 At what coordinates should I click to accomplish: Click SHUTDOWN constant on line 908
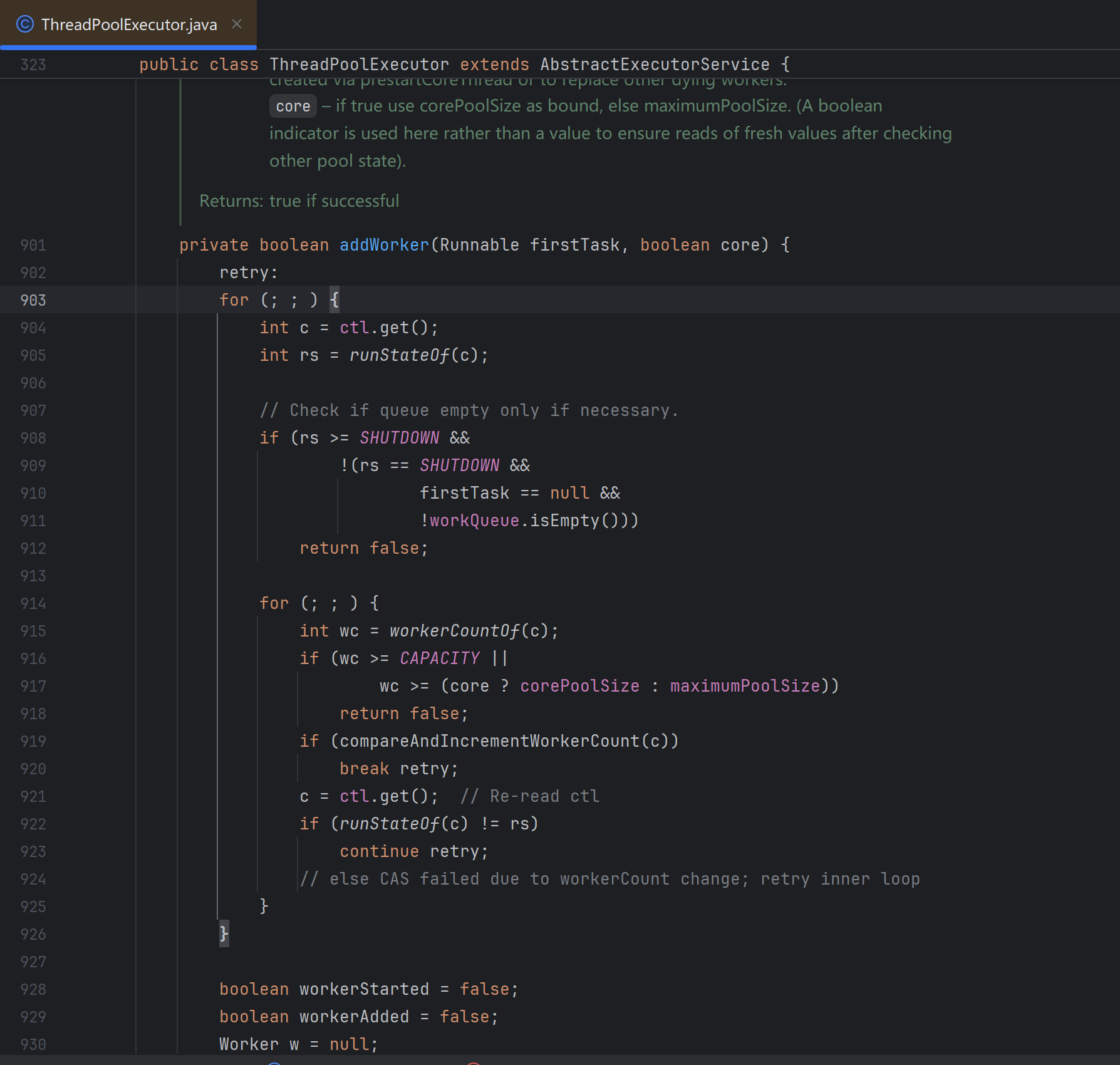(400, 438)
